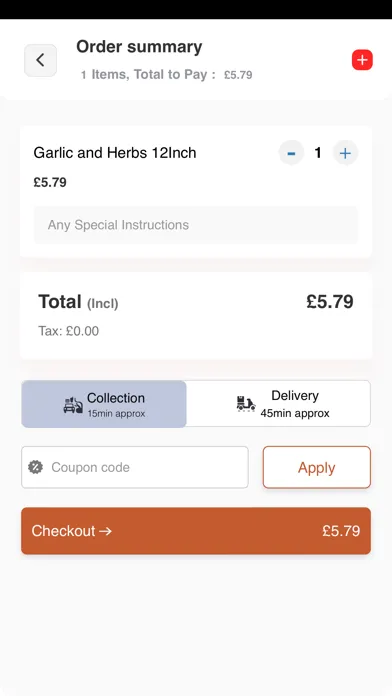
Task: Switch to Delivery 45min approx option
Action: 278,403
